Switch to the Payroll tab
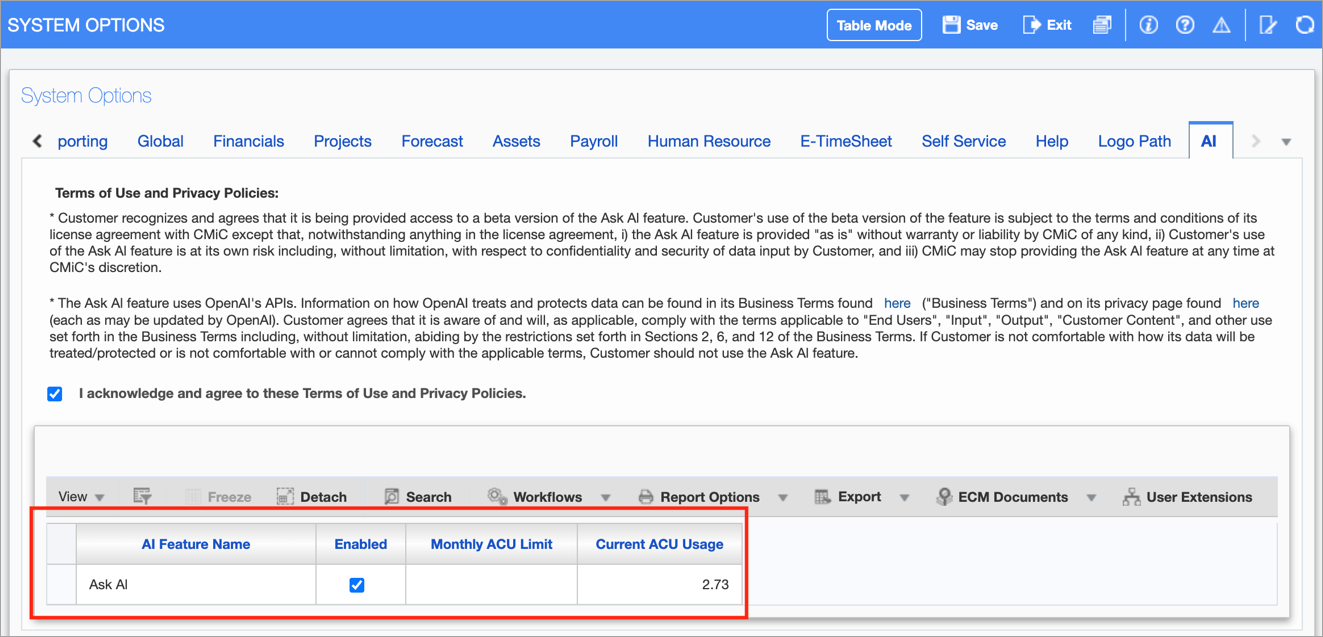1323x637 pixels. tap(594, 141)
